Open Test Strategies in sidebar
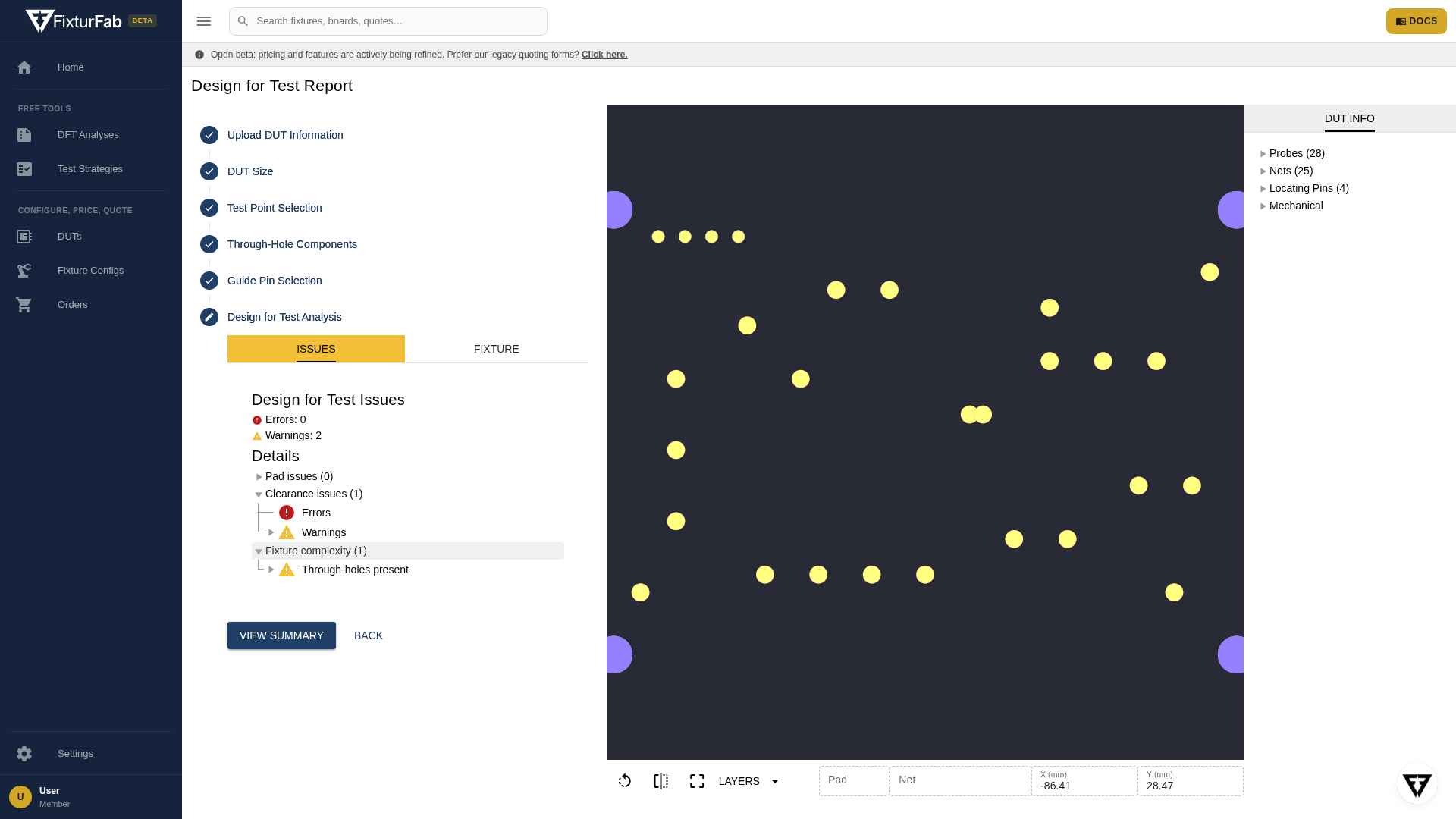This screenshot has width=1456, height=819. coord(91,169)
